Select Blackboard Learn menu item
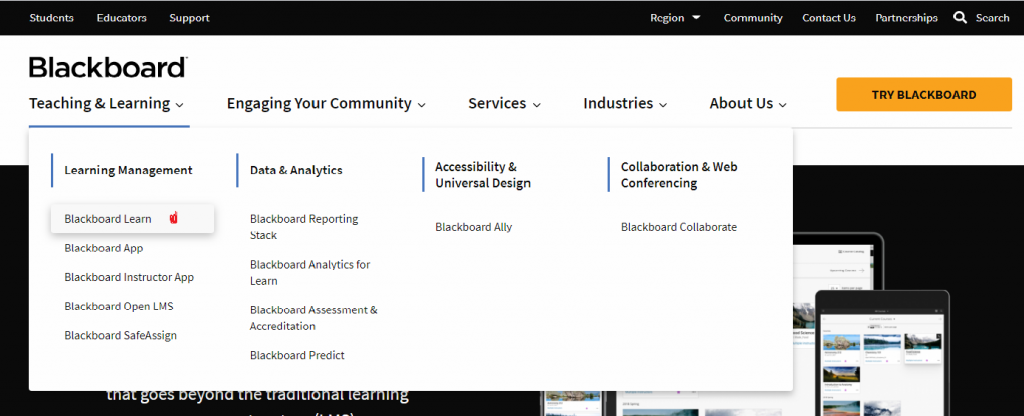Screen dimensions: 1024x416 133,219
